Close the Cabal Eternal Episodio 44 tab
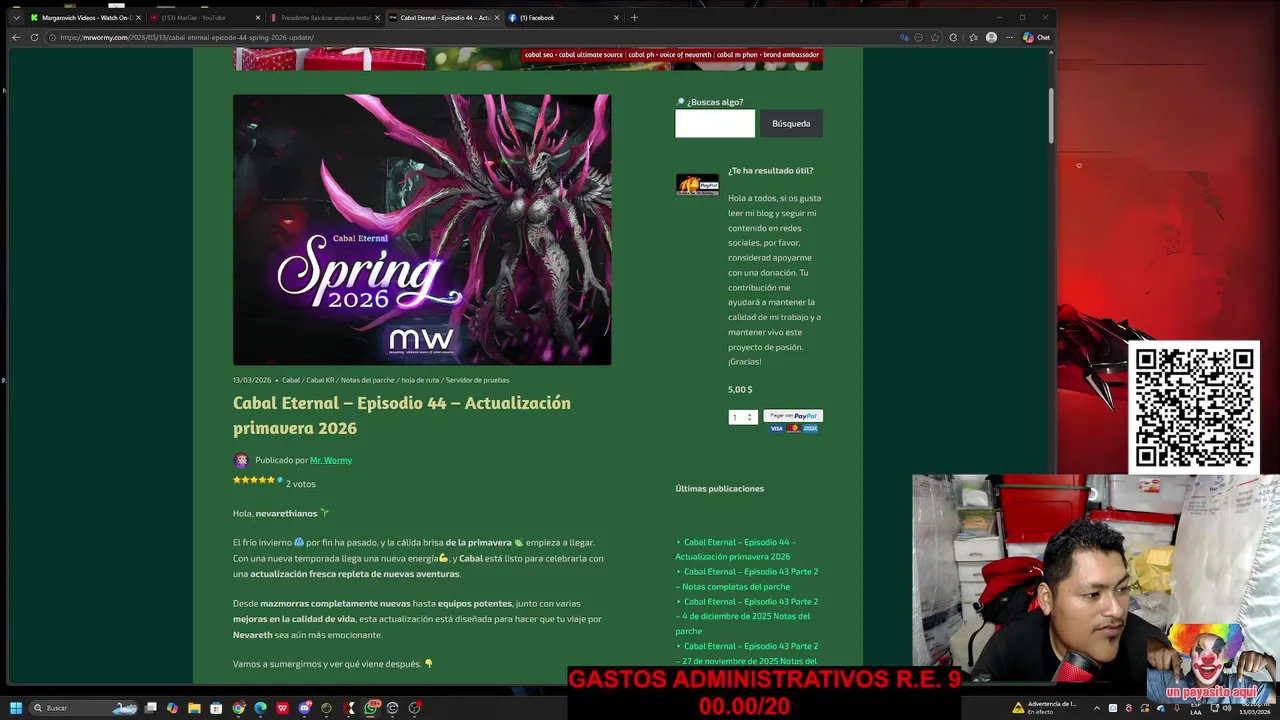1280x720 pixels. point(497,17)
